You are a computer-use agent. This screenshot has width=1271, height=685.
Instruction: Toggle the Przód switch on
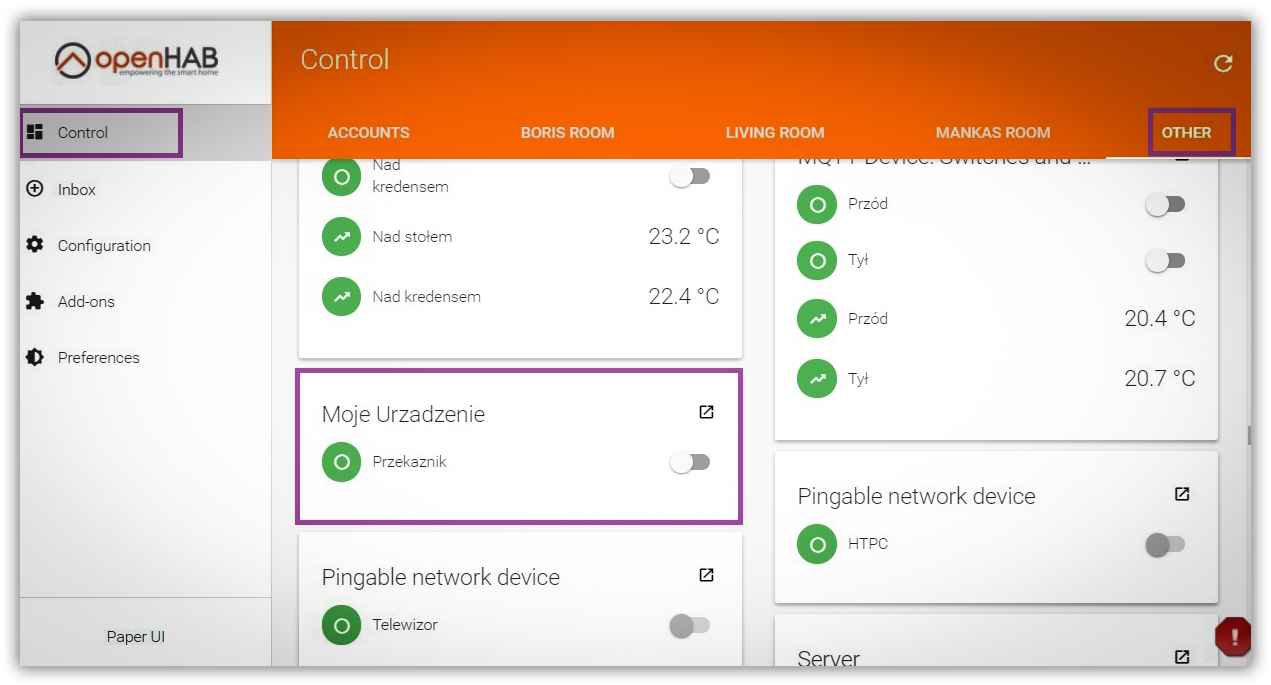pyautogui.click(x=1165, y=204)
